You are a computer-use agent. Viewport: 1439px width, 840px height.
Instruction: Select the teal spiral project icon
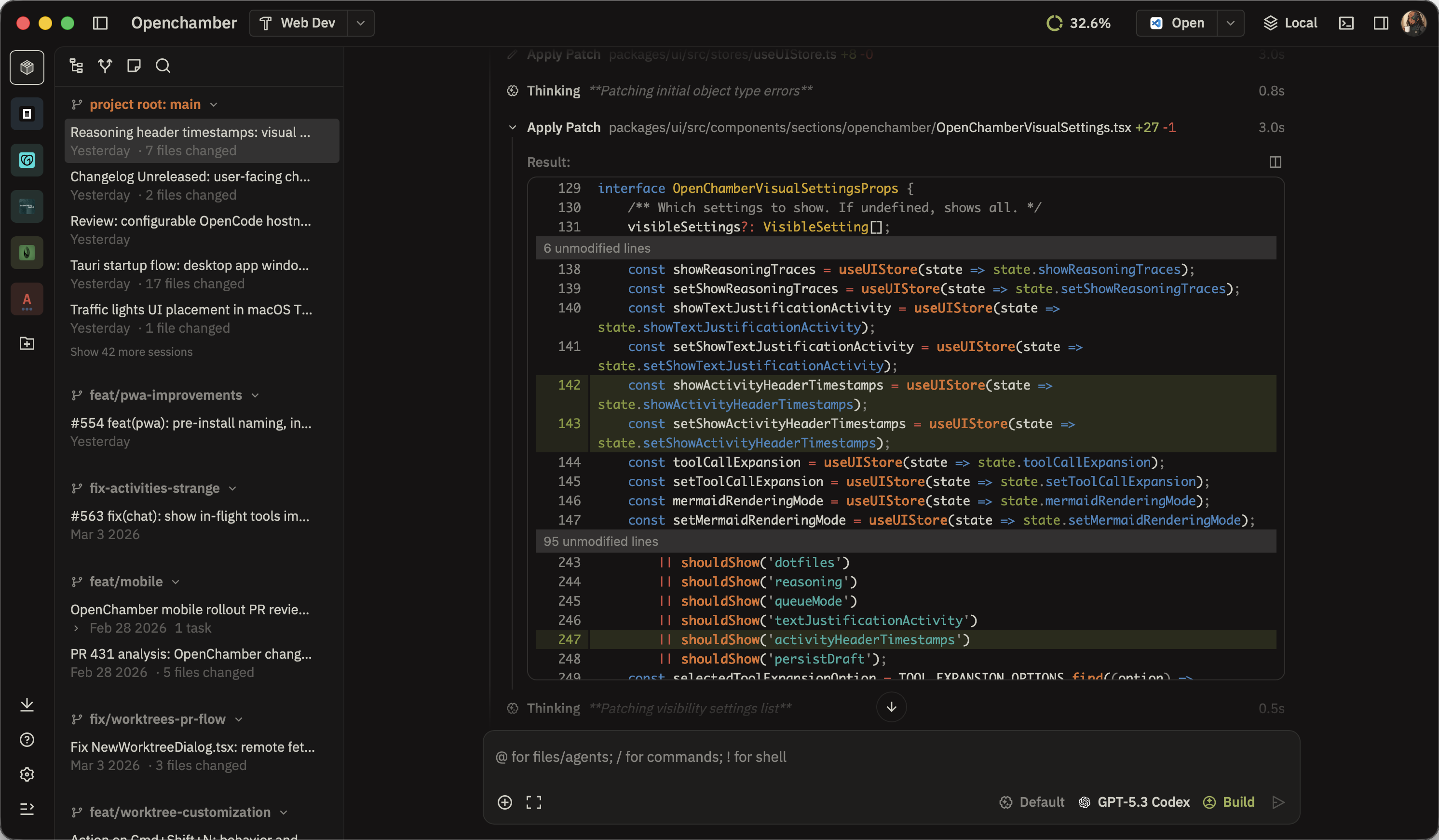(x=27, y=160)
